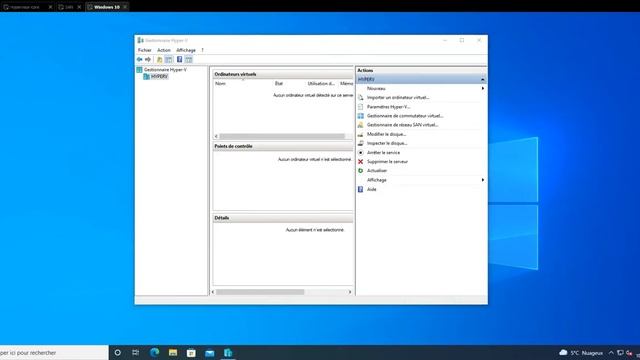Click the Importer un ordinateur virtuel icon
This screenshot has height=360, width=640.
tap(360, 98)
